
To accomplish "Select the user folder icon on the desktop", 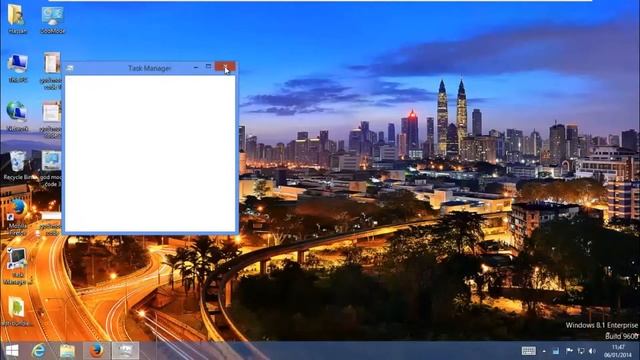I will [17, 18].
